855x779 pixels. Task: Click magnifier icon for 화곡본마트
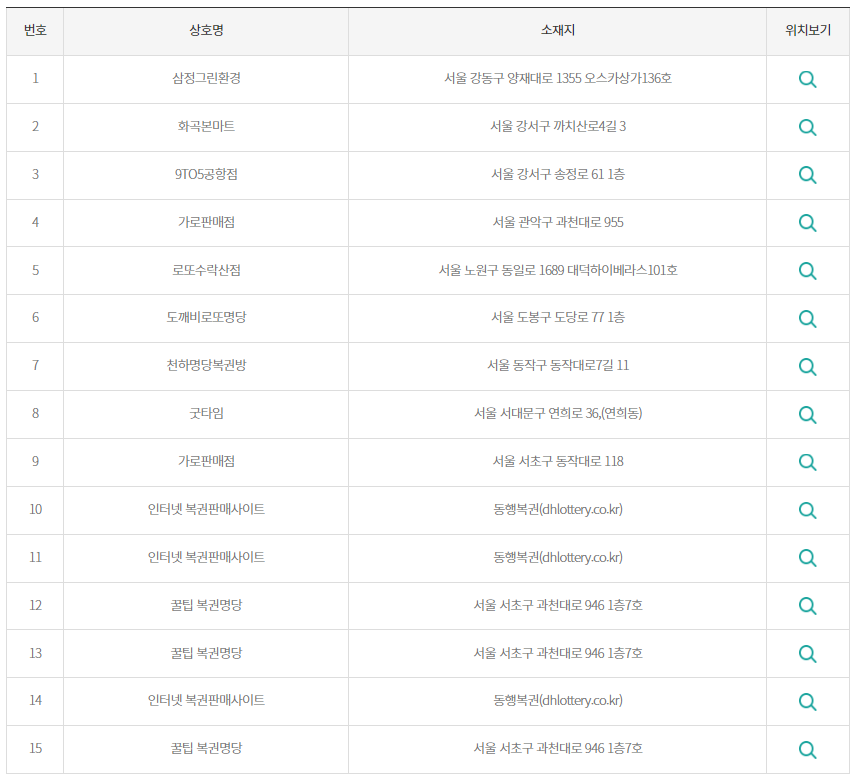click(808, 128)
